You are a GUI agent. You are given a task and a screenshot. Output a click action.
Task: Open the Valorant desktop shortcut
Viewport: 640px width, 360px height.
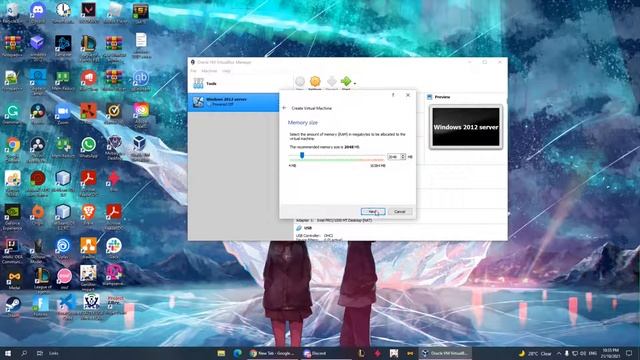[x=89, y=12]
